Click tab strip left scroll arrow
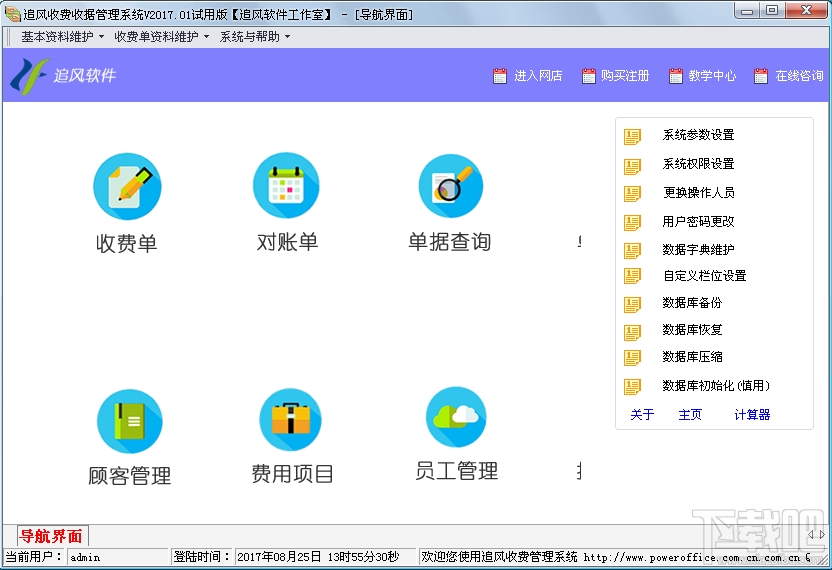Screen dimensions: 832x570 [810, 534]
